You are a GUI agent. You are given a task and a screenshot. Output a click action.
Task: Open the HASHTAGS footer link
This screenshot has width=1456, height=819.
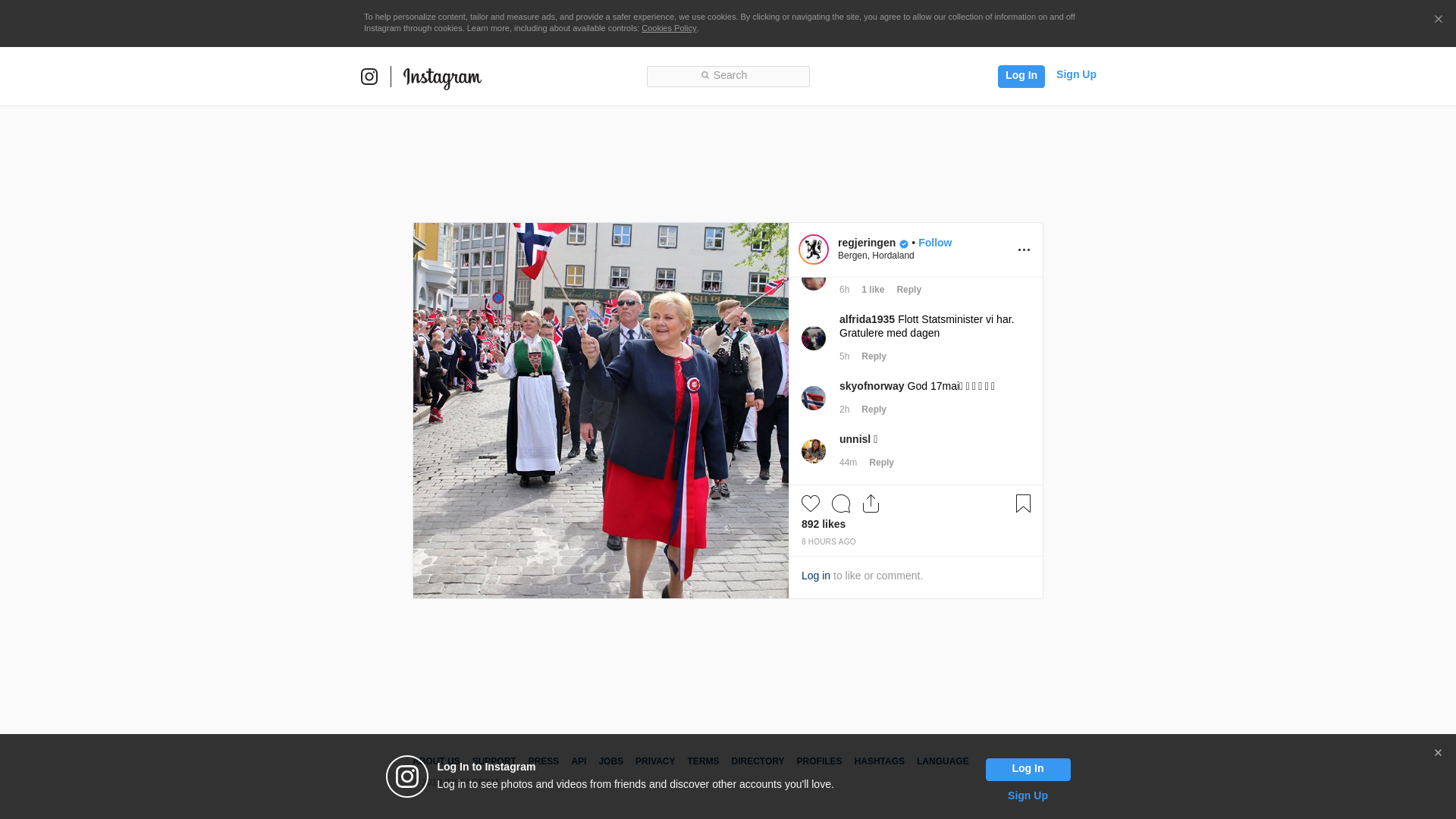click(879, 761)
